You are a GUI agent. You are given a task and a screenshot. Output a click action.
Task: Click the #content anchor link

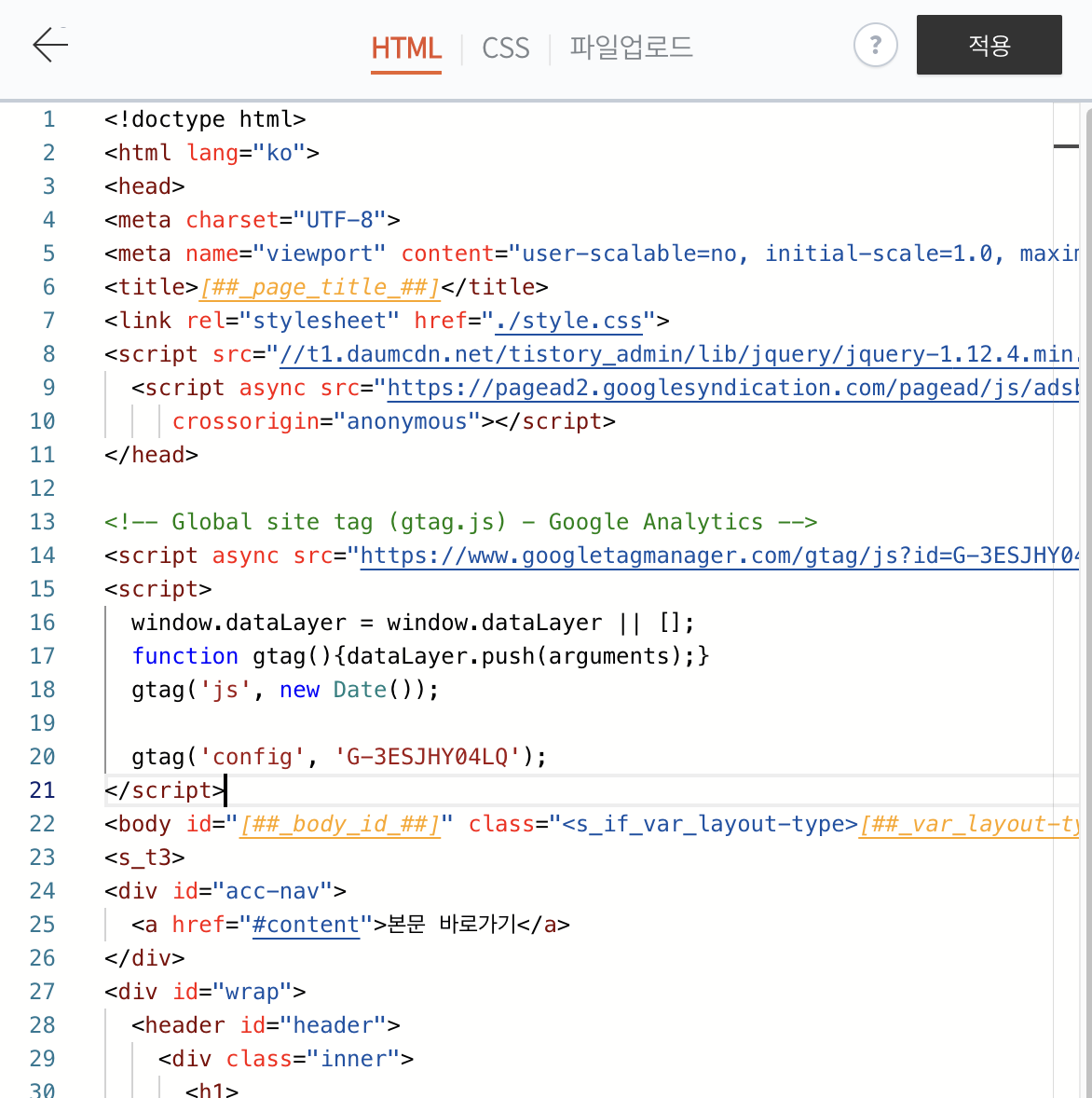(306, 925)
